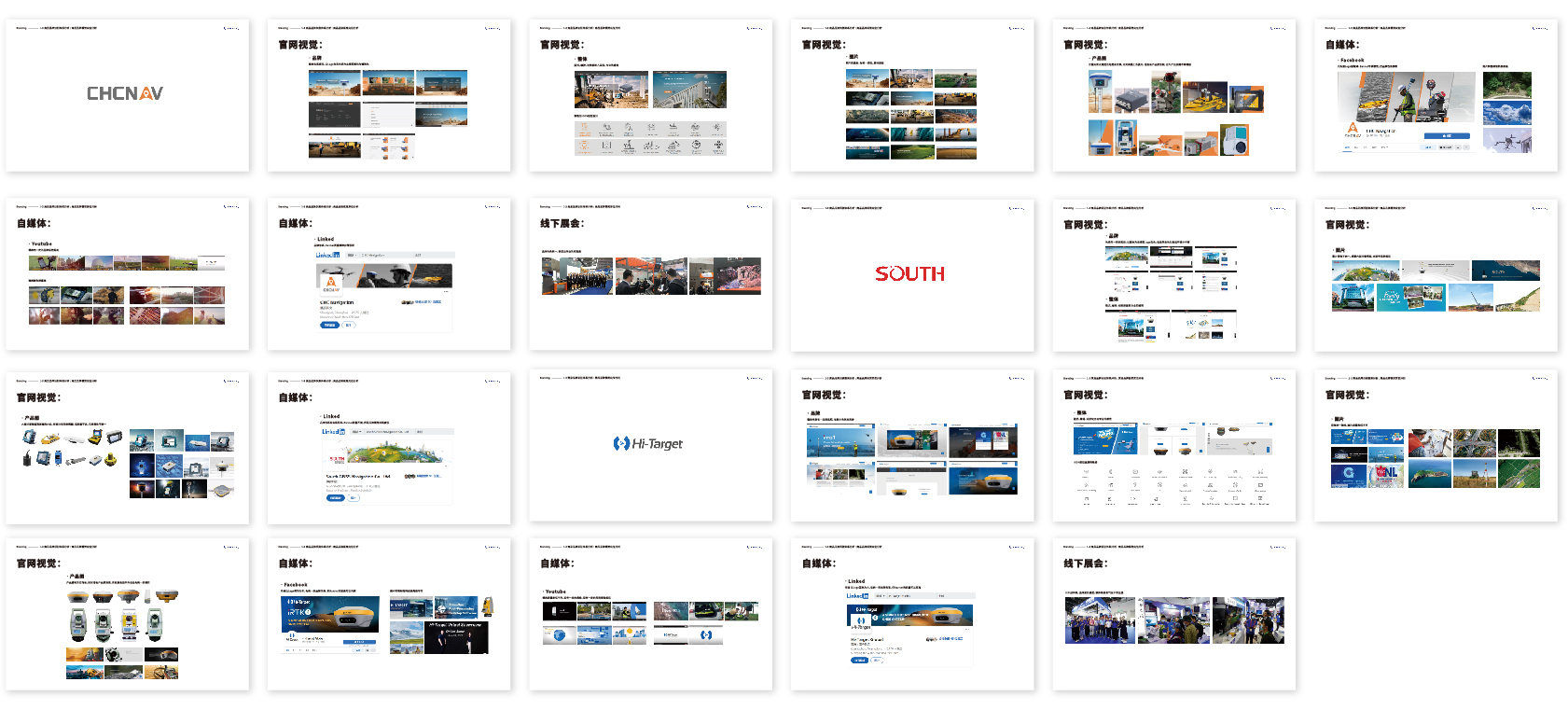Select 产品图 slide showing total stations

pos(127,615)
